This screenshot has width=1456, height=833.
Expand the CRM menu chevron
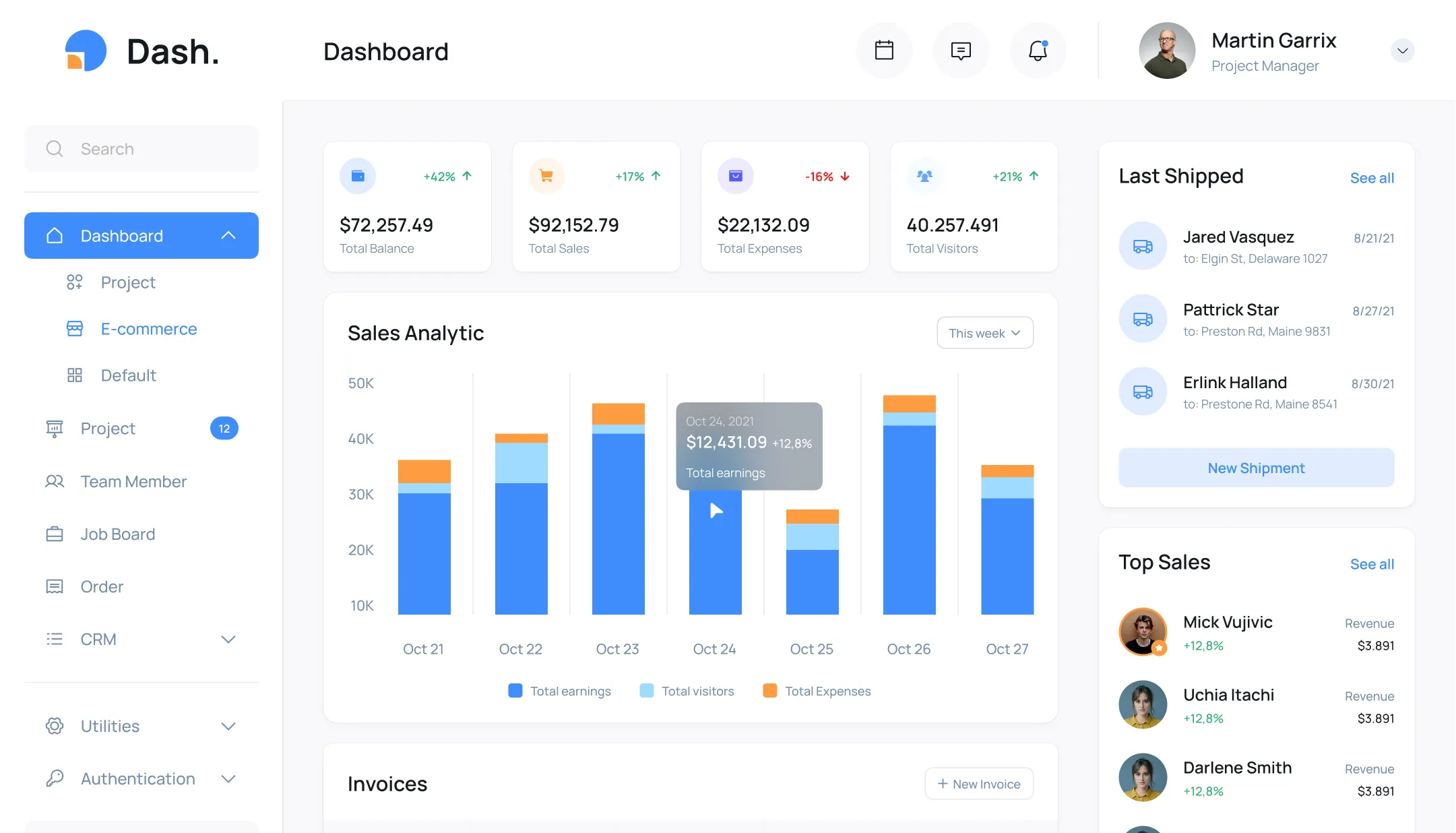coord(228,639)
